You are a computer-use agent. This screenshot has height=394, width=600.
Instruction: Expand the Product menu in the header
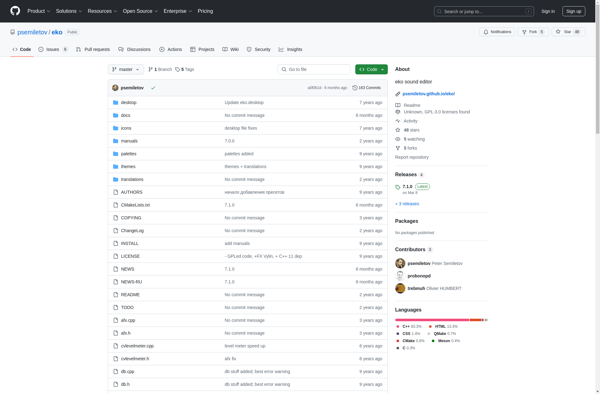tap(38, 11)
